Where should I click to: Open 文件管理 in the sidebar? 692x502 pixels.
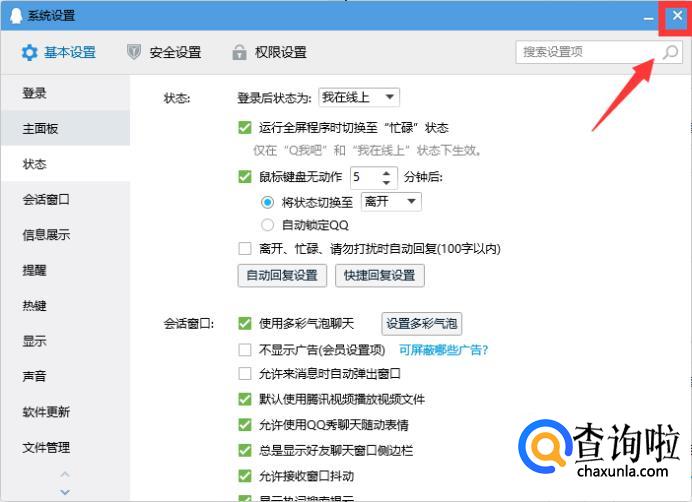click(65, 447)
